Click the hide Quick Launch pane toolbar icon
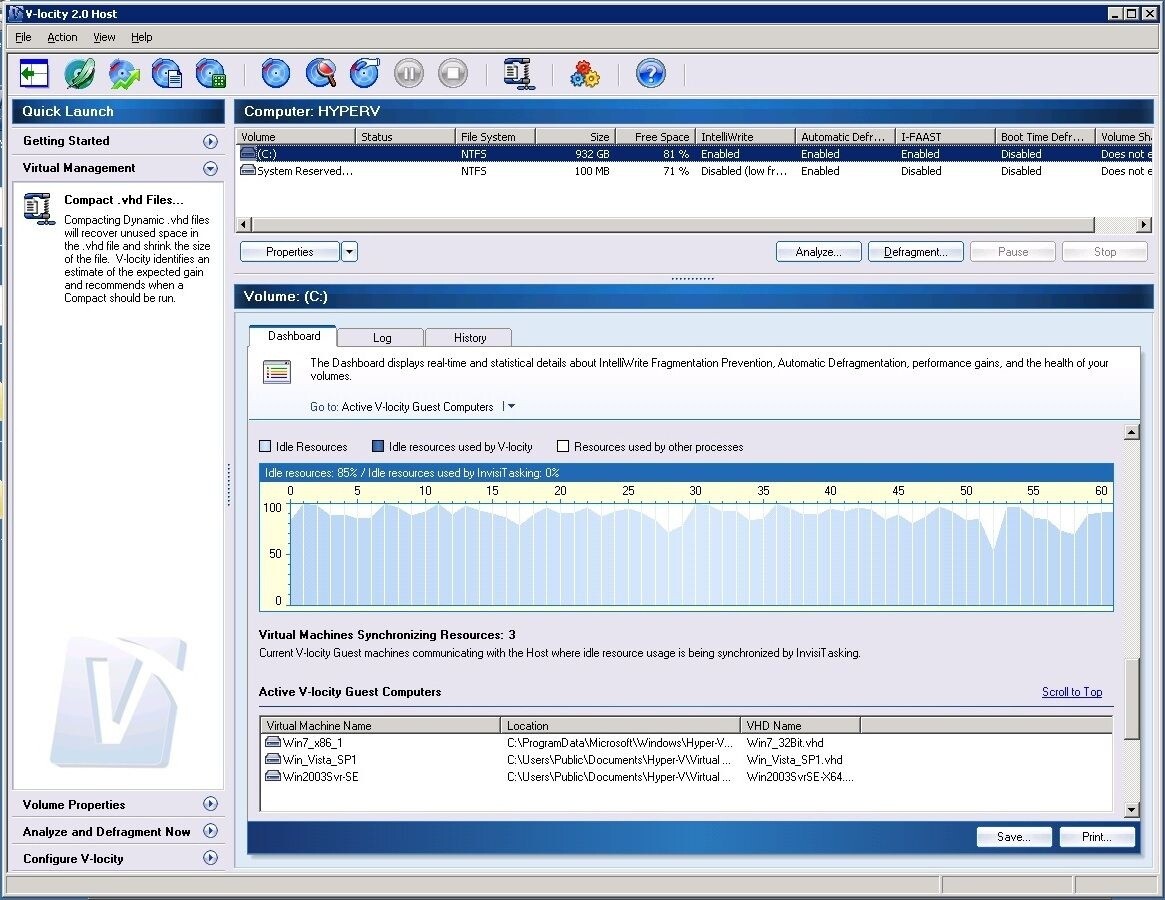The height and width of the screenshot is (900, 1165). (x=34, y=74)
